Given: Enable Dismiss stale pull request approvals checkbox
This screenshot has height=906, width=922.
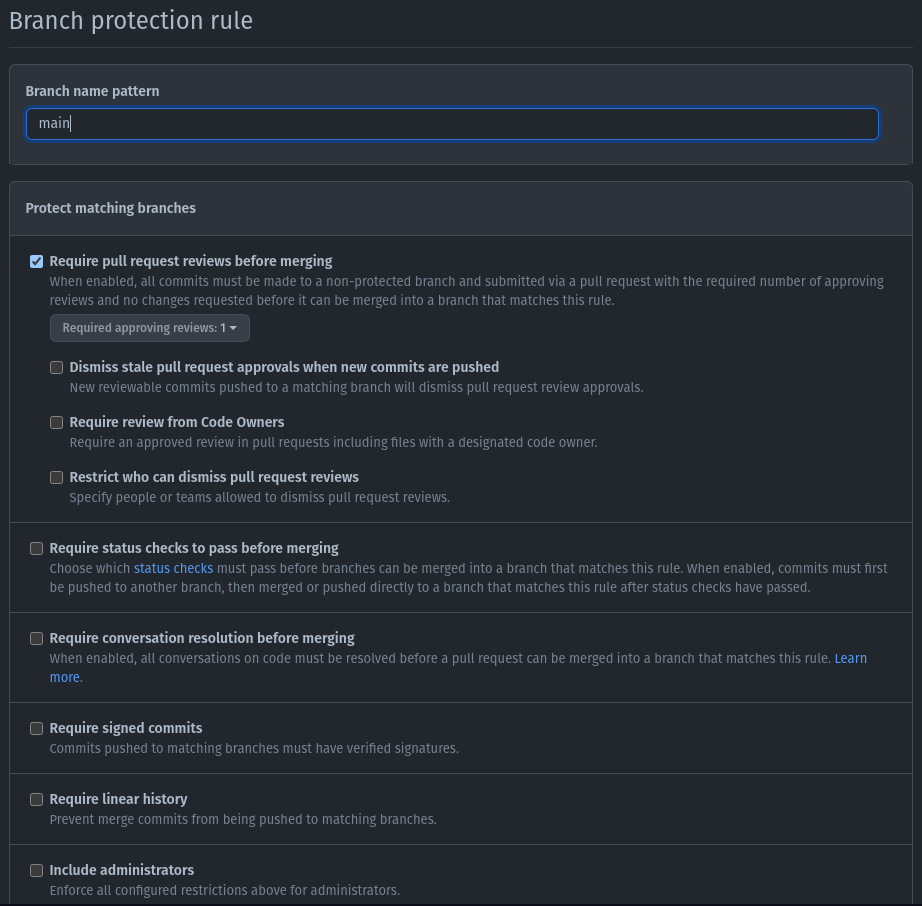Looking at the screenshot, I should point(56,367).
